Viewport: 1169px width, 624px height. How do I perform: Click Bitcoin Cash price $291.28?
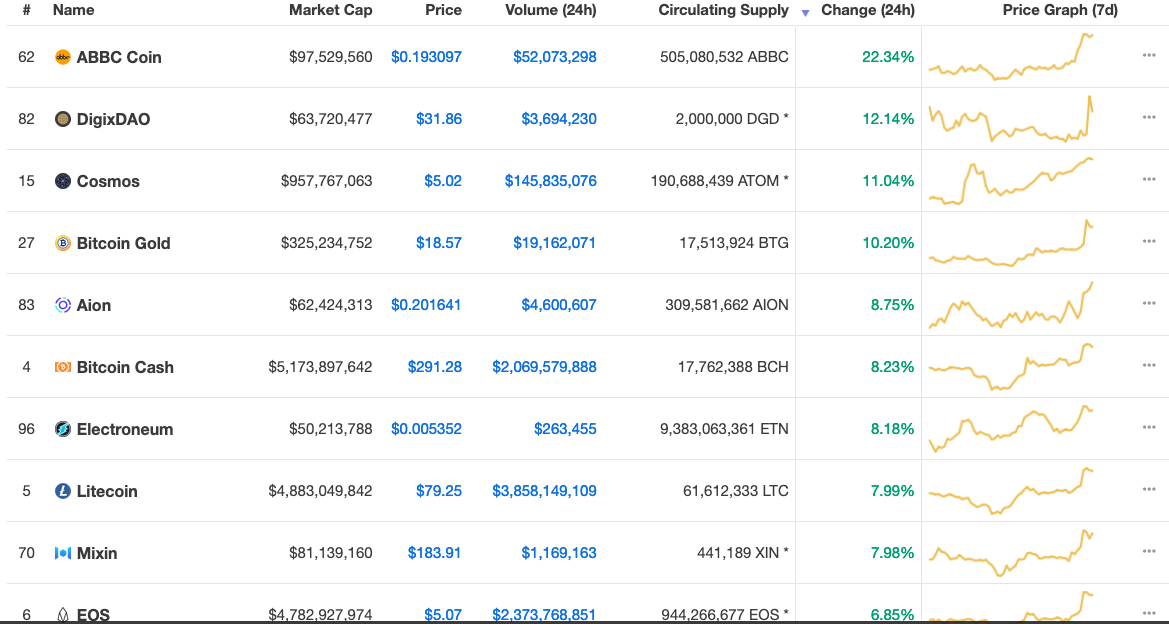pos(435,367)
